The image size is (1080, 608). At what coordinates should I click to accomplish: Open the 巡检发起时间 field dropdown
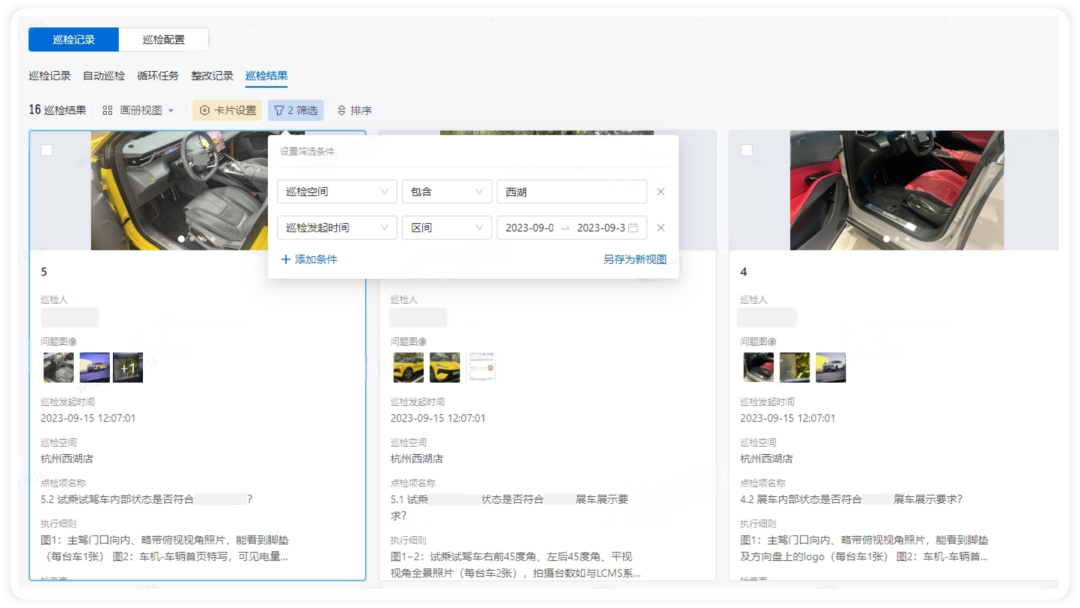tap(337, 228)
